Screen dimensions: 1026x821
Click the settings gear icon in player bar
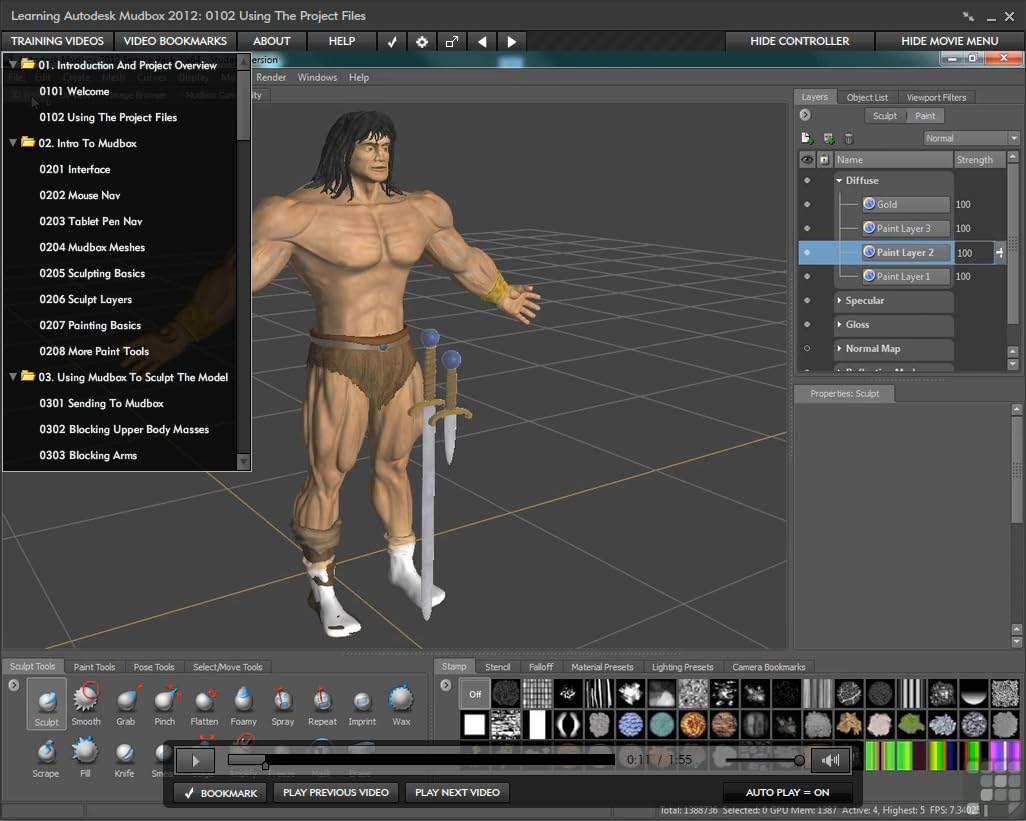(x=422, y=41)
